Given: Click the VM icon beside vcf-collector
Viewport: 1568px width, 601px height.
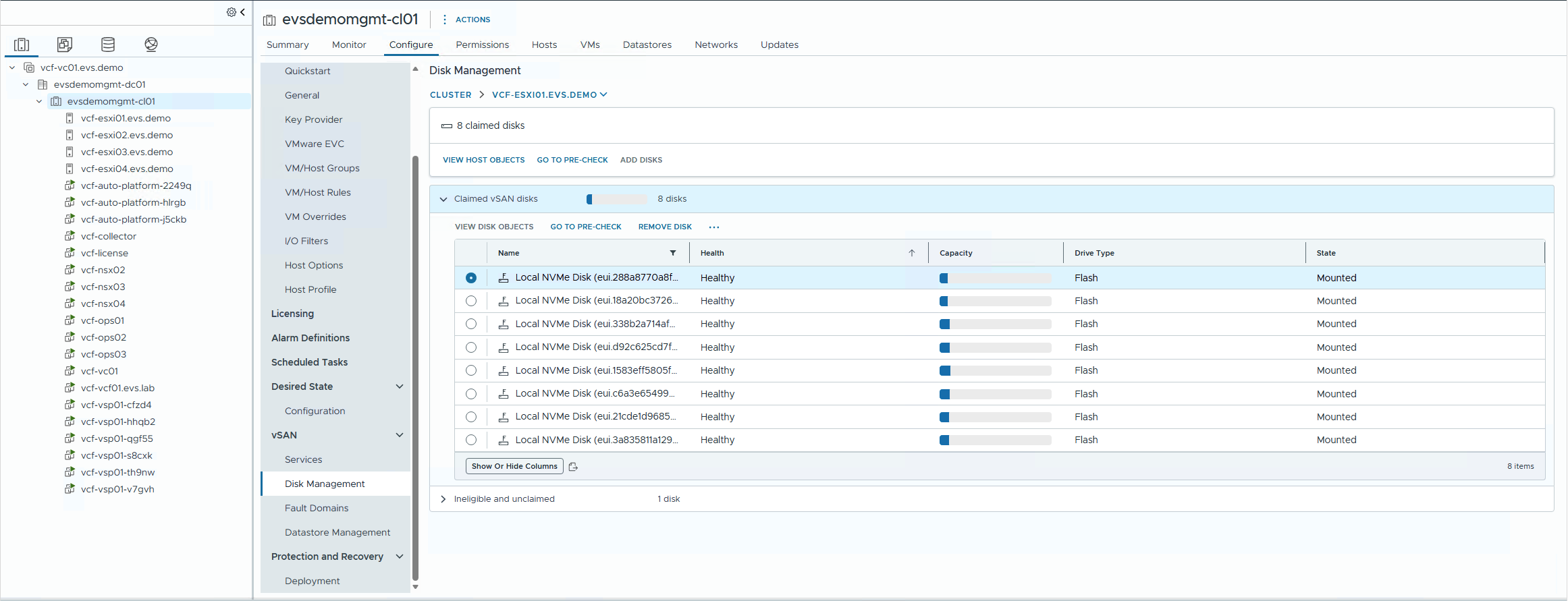Looking at the screenshot, I should (70, 236).
